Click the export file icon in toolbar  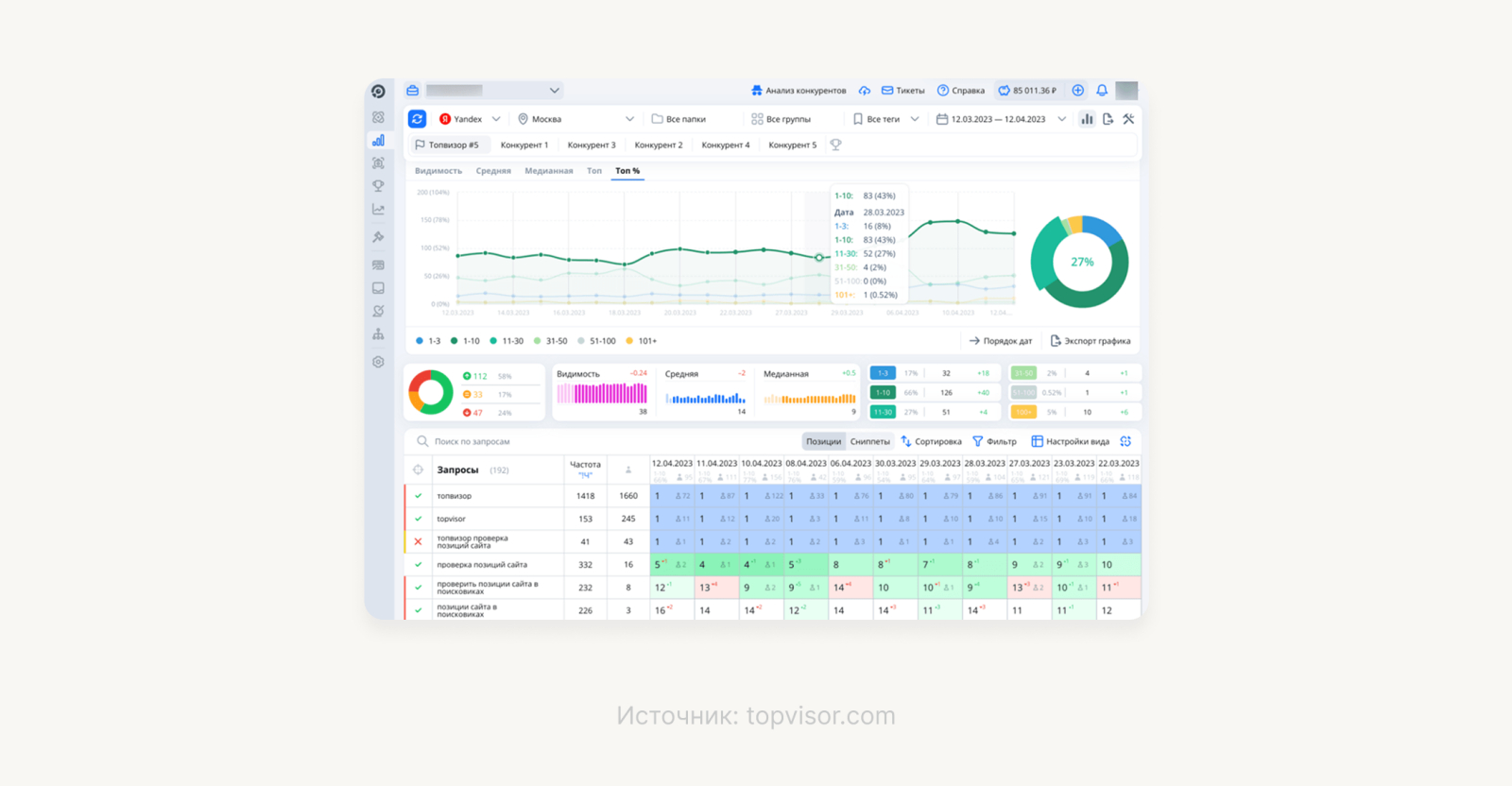click(1108, 119)
